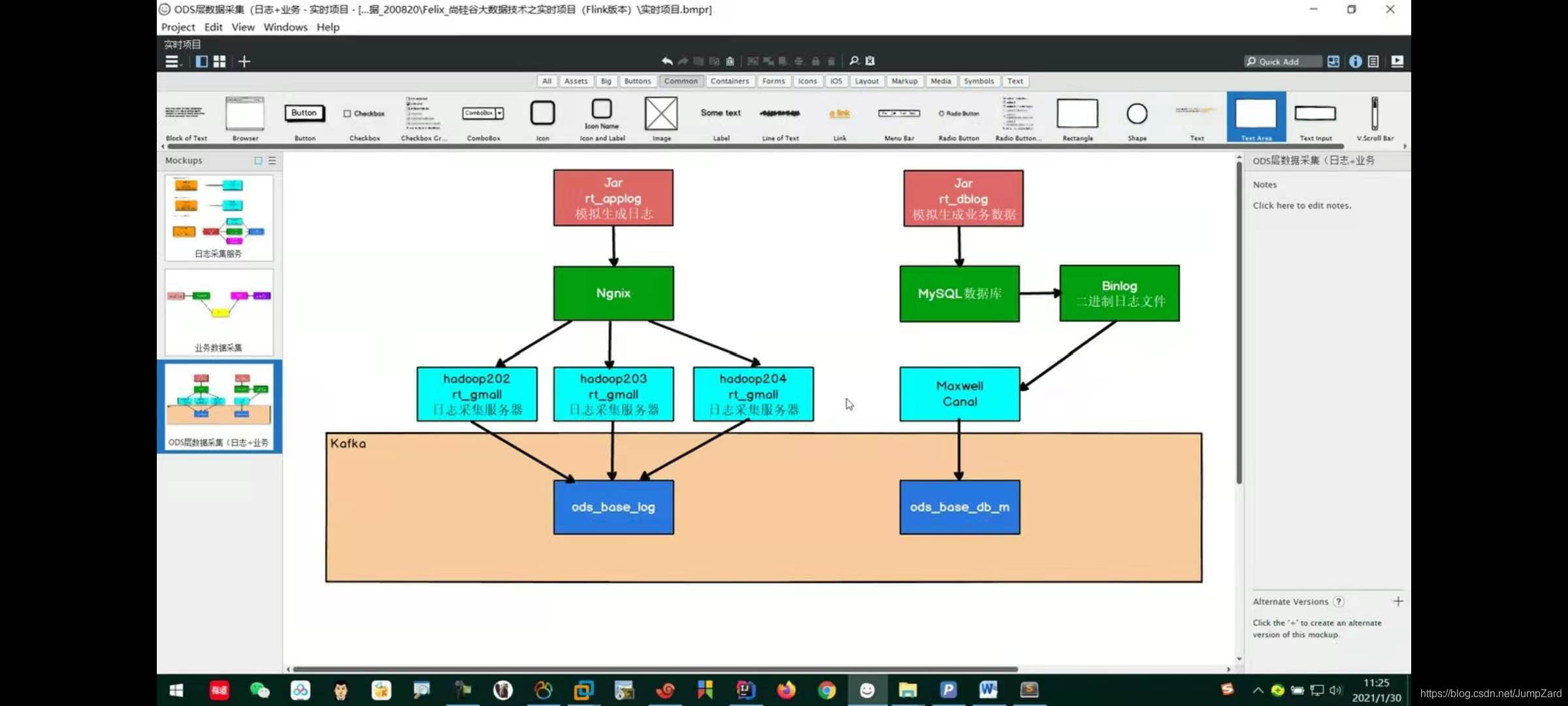1568x706 pixels.
Task: Click the Quick Add search field
Action: [1282, 61]
